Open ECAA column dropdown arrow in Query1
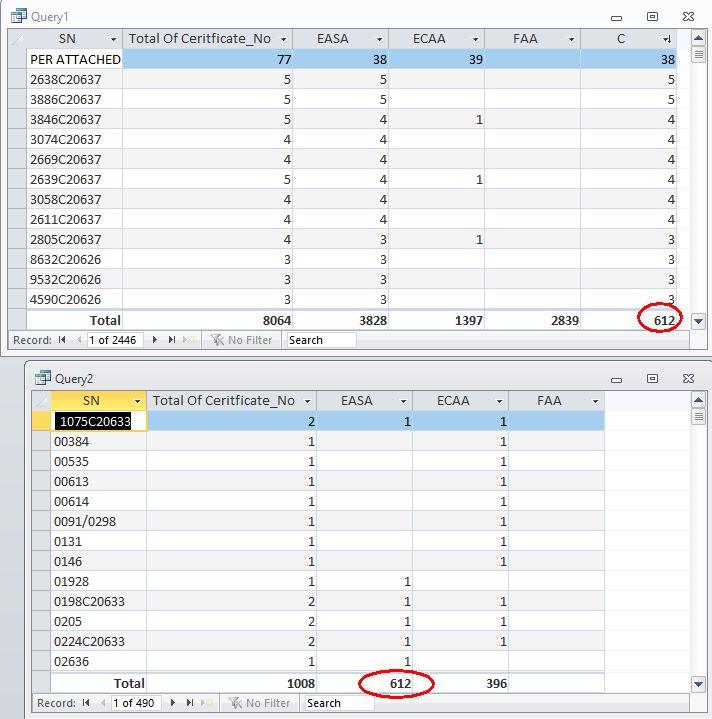The image size is (712, 719). tap(475, 39)
